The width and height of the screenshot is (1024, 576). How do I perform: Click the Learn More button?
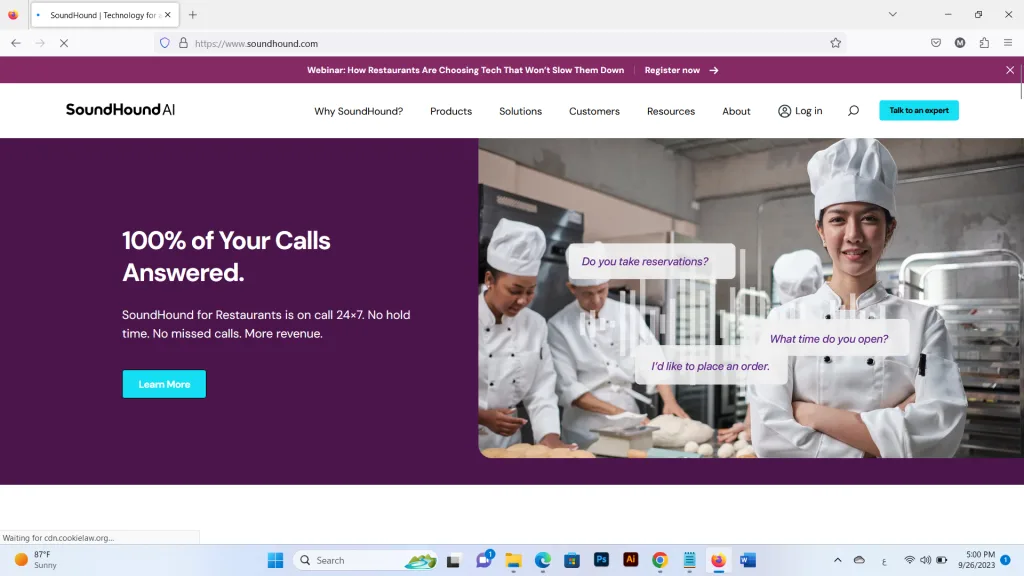pos(164,384)
